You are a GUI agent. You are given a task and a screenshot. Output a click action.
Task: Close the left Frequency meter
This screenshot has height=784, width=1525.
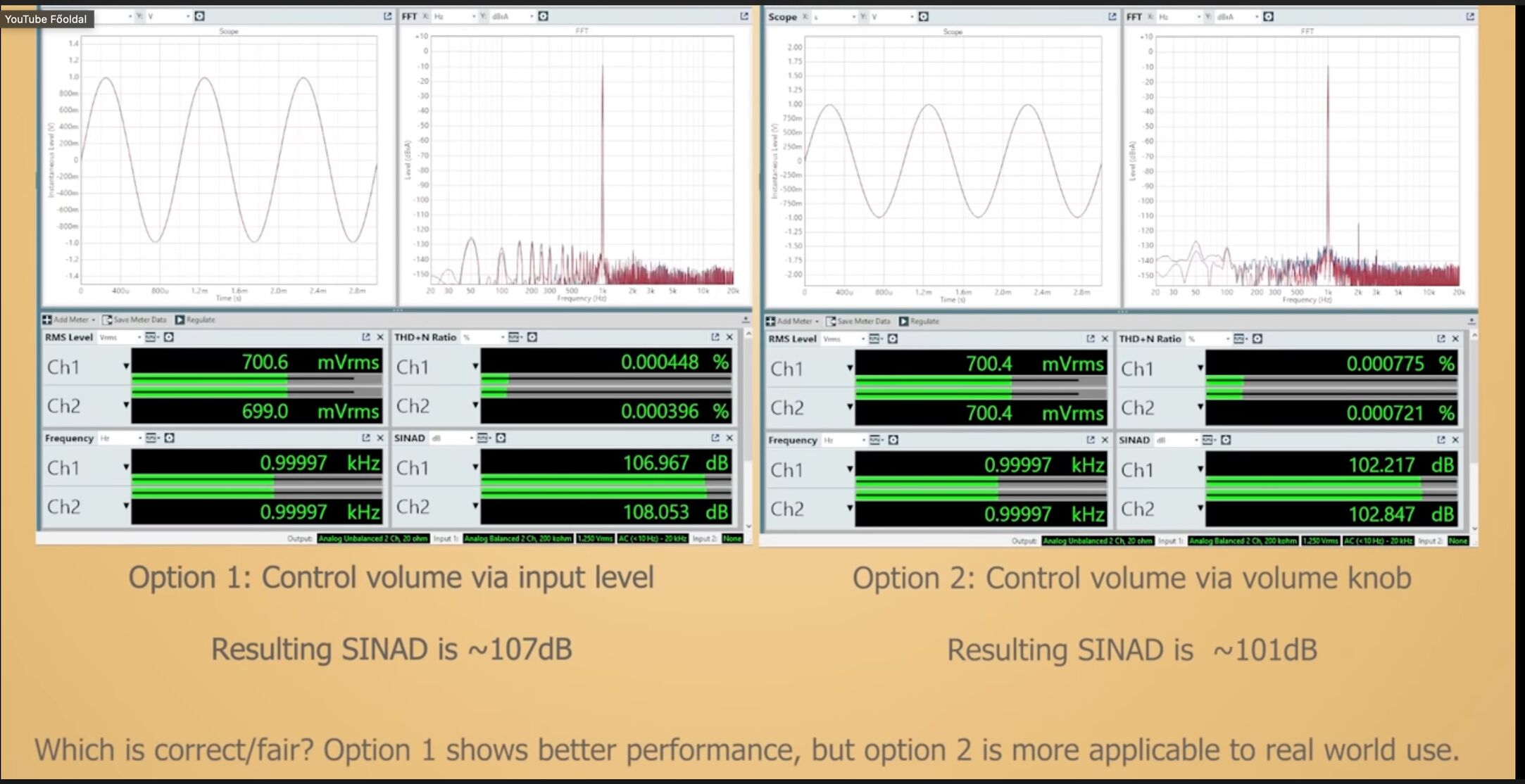pyautogui.click(x=380, y=438)
